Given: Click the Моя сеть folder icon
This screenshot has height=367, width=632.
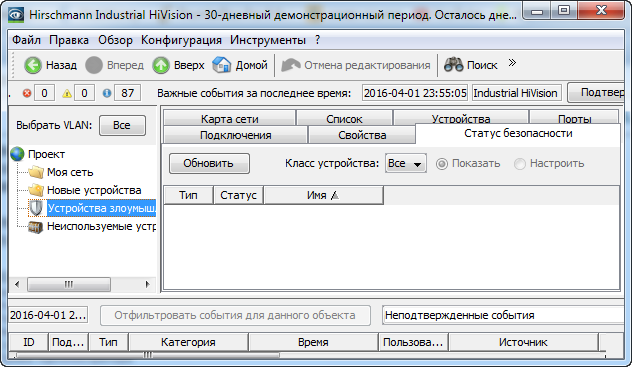Looking at the screenshot, I should (x=36, y=172).
